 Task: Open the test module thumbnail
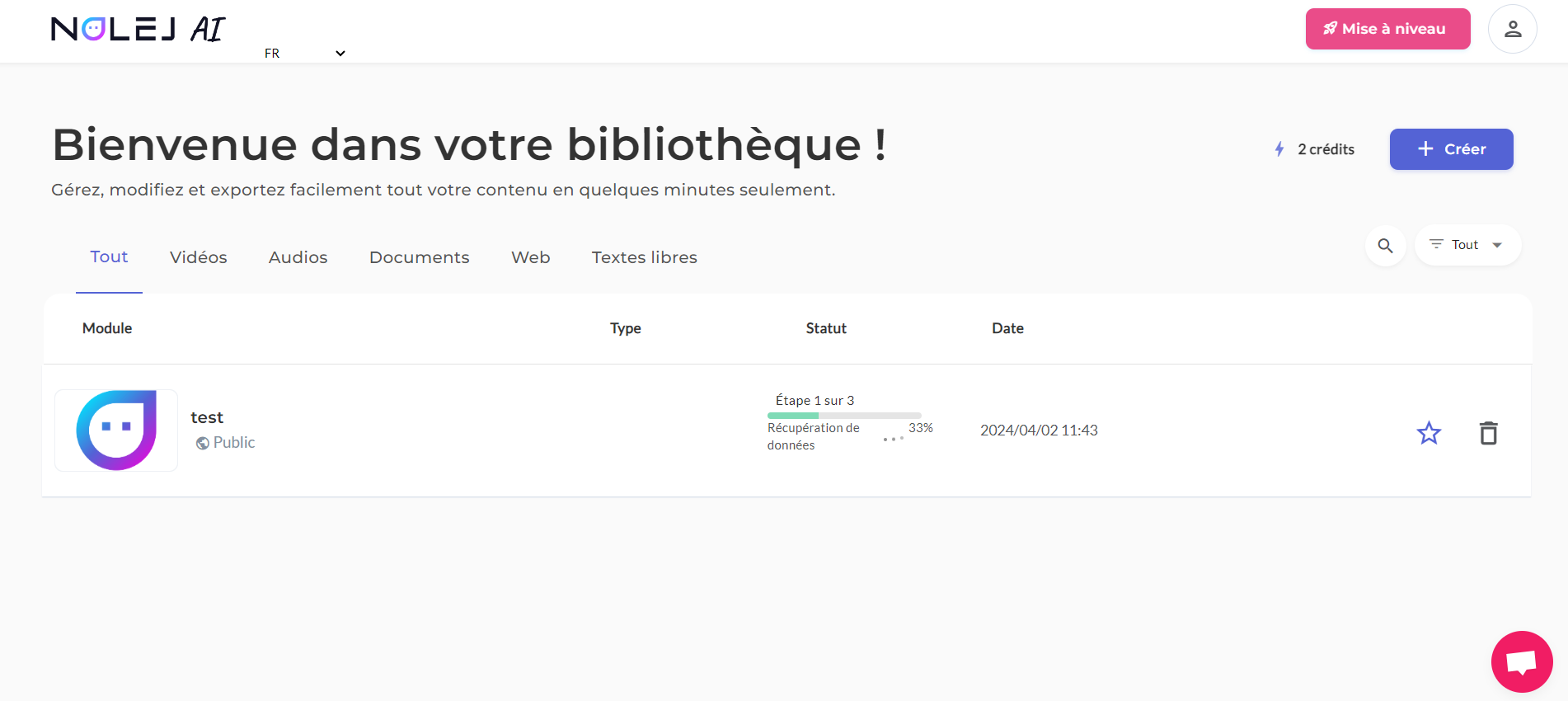(116, 430)
